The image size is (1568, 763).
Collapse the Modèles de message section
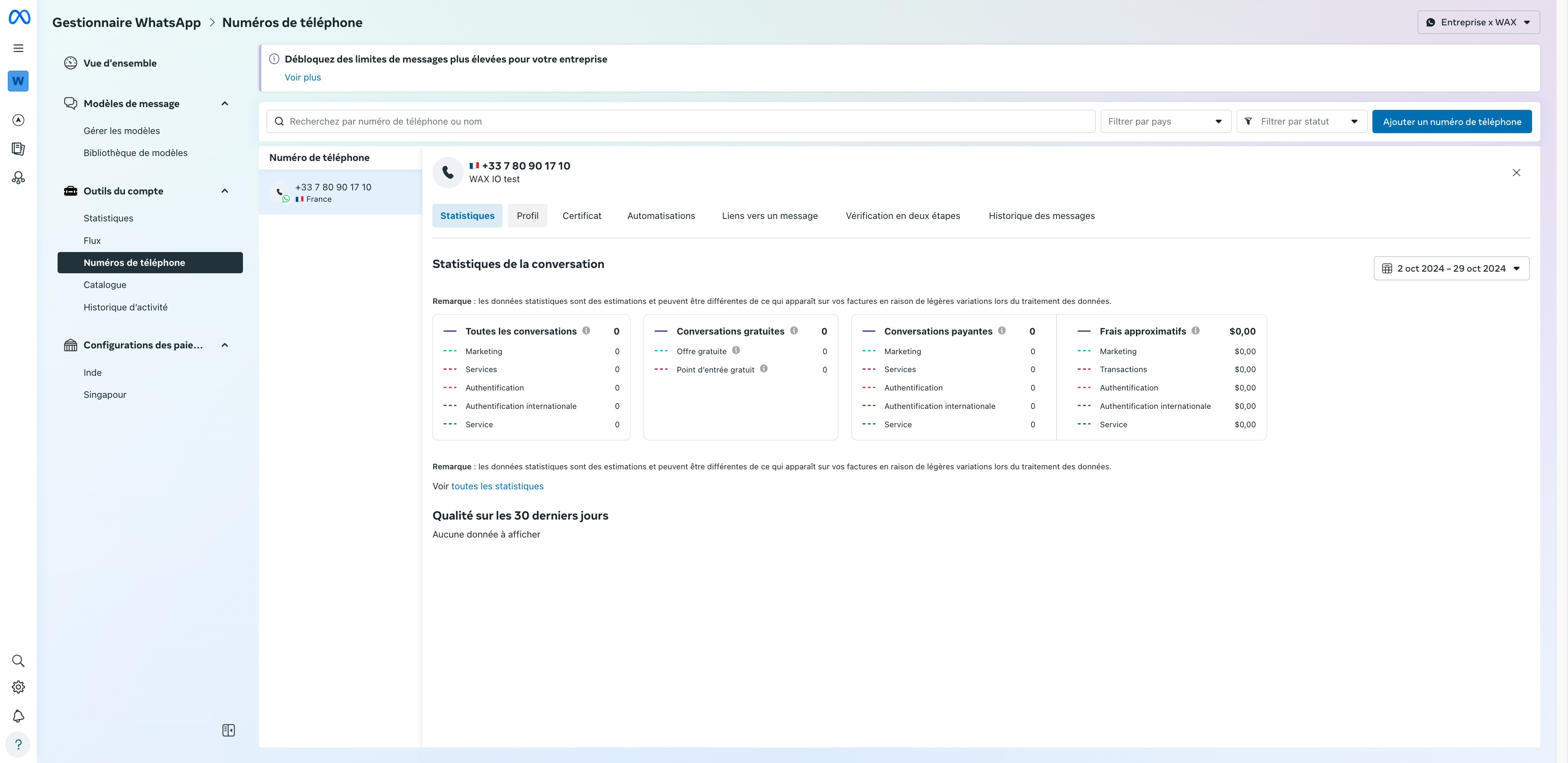pyautogui.click(x=225, y=103)
